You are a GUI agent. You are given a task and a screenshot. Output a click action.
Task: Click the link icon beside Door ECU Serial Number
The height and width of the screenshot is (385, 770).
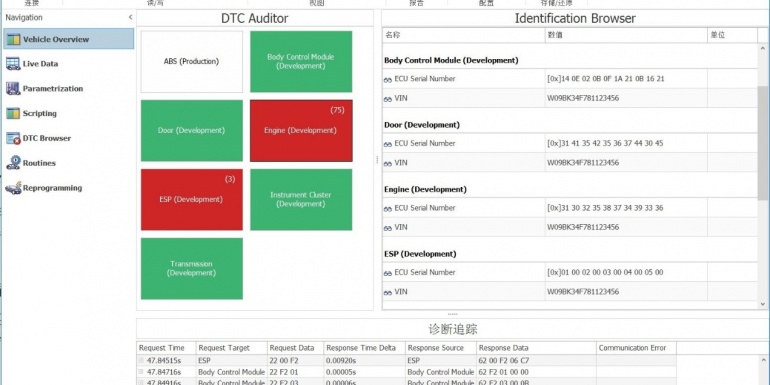tap(387, 144)
